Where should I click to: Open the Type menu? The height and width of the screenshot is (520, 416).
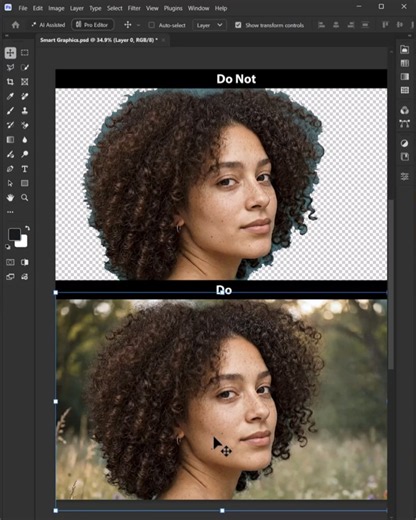[95, 8]
